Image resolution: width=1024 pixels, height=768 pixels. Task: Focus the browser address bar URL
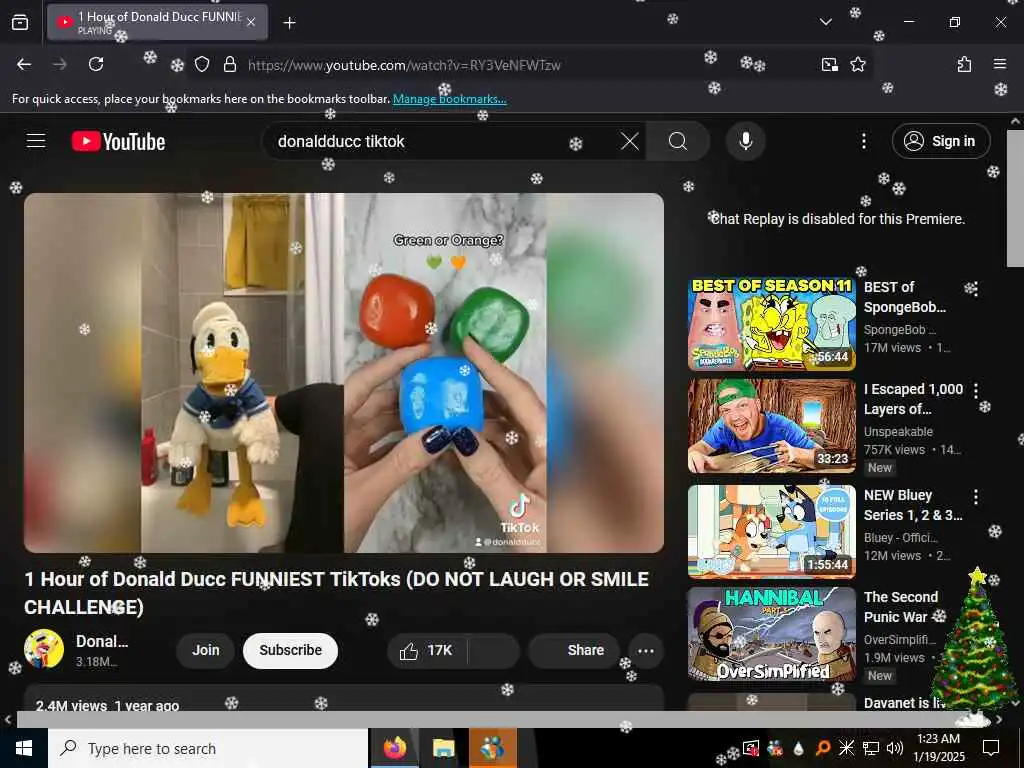(x=404, y=65)
